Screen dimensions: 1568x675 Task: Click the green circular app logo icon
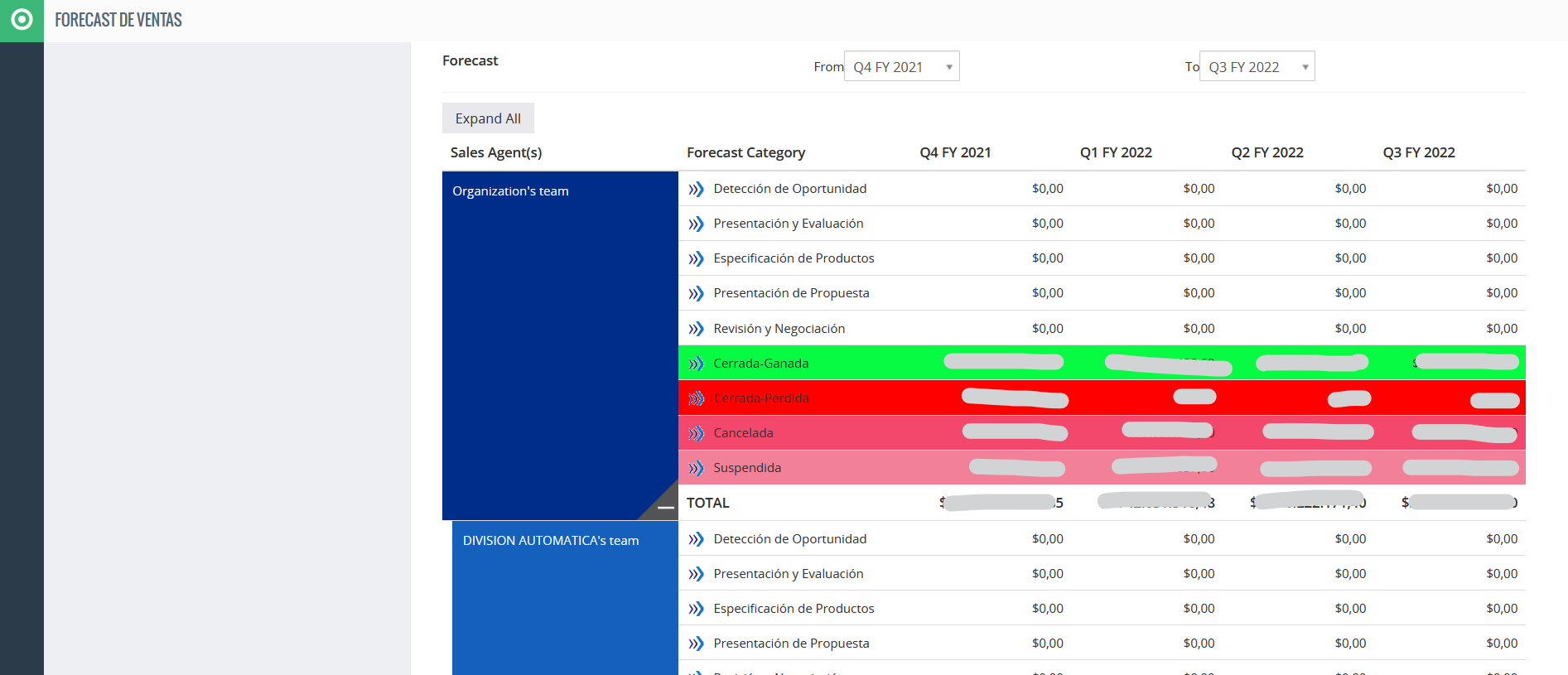coord(22,19)
